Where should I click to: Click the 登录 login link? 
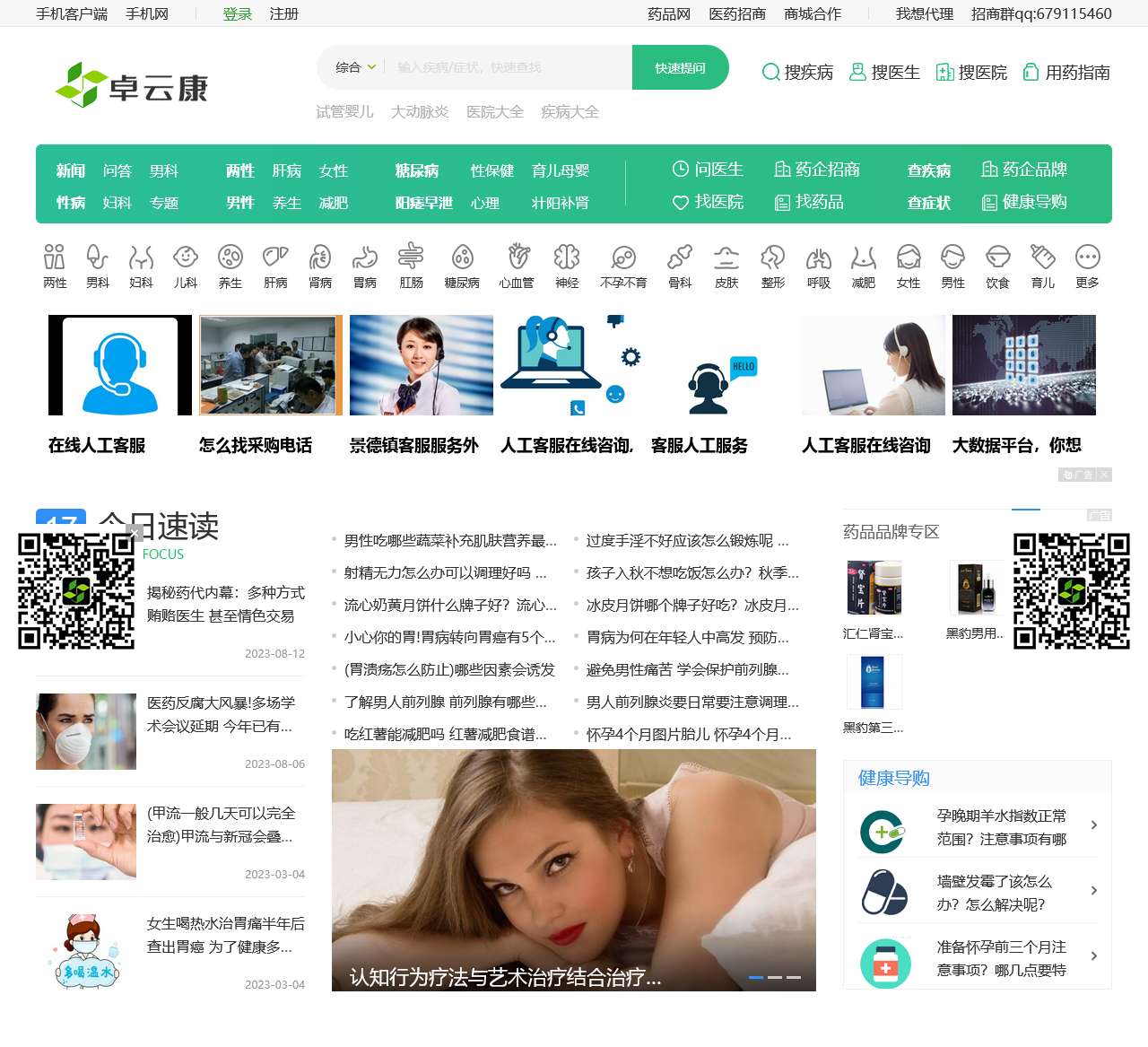point(238,13)
